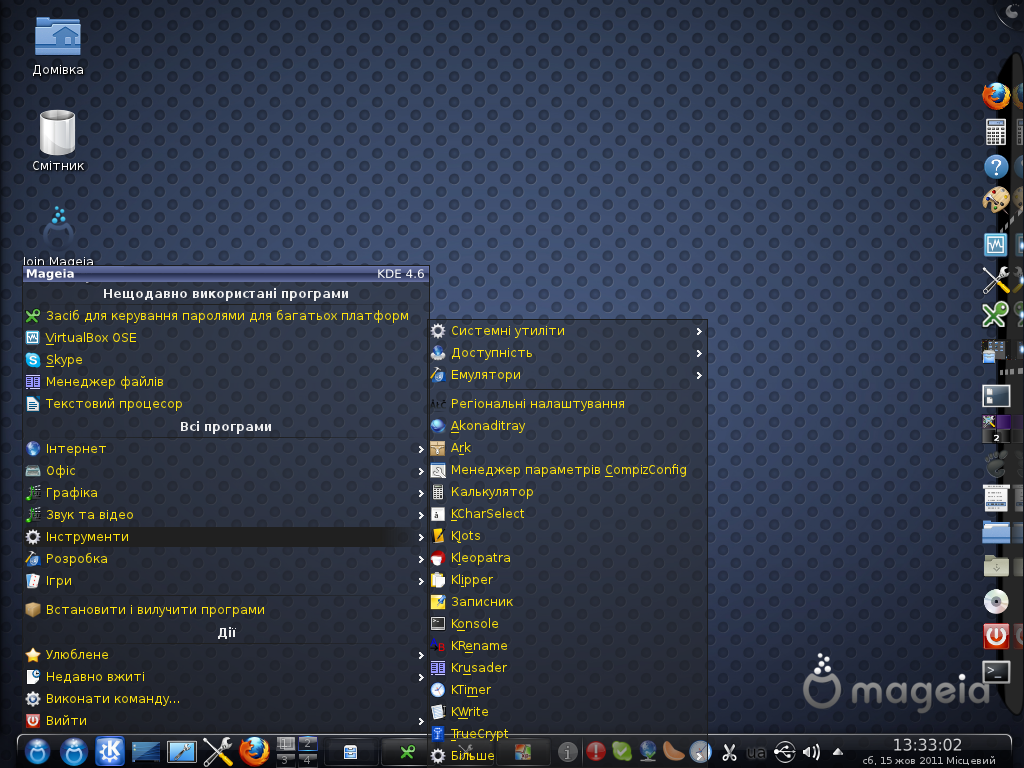Click the clock showing 13:33:02
Viewport: 1024px width, 768px height.
tap(927, 745)
